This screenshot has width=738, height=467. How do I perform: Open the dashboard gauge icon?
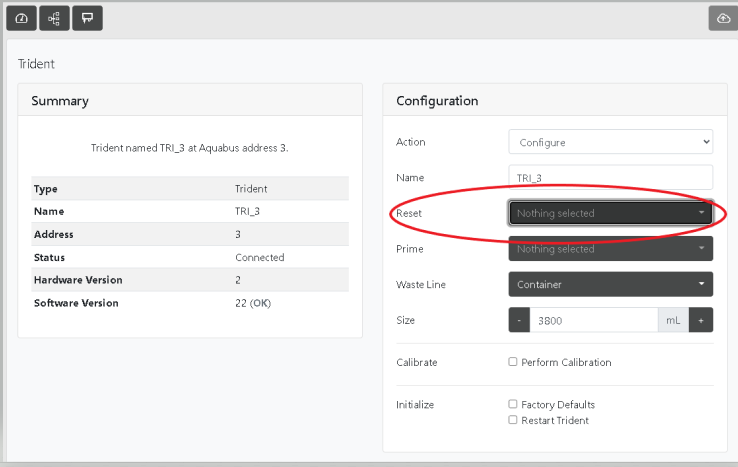tap(22, 18)
